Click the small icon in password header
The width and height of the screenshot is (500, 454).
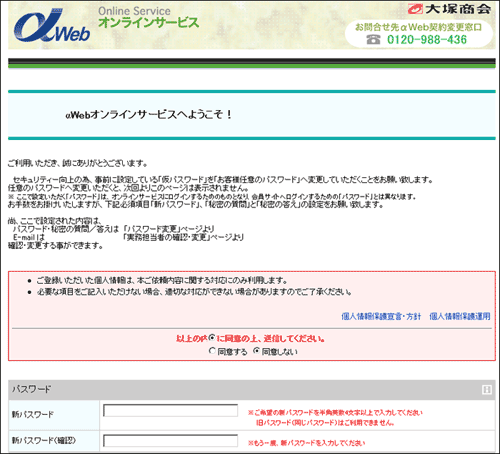pos(487,389)
